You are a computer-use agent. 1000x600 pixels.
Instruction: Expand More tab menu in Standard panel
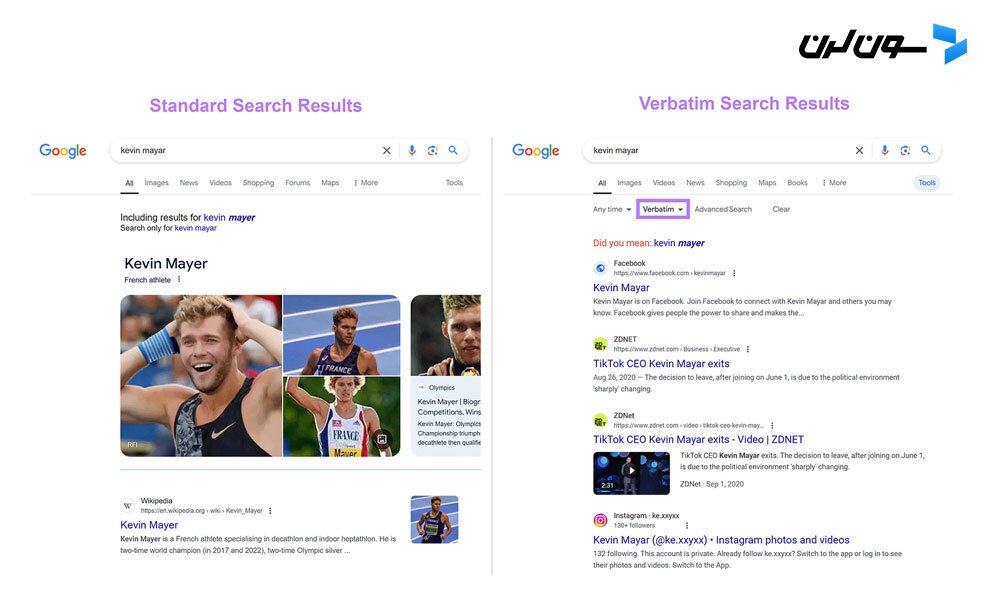tap(366, 183)
